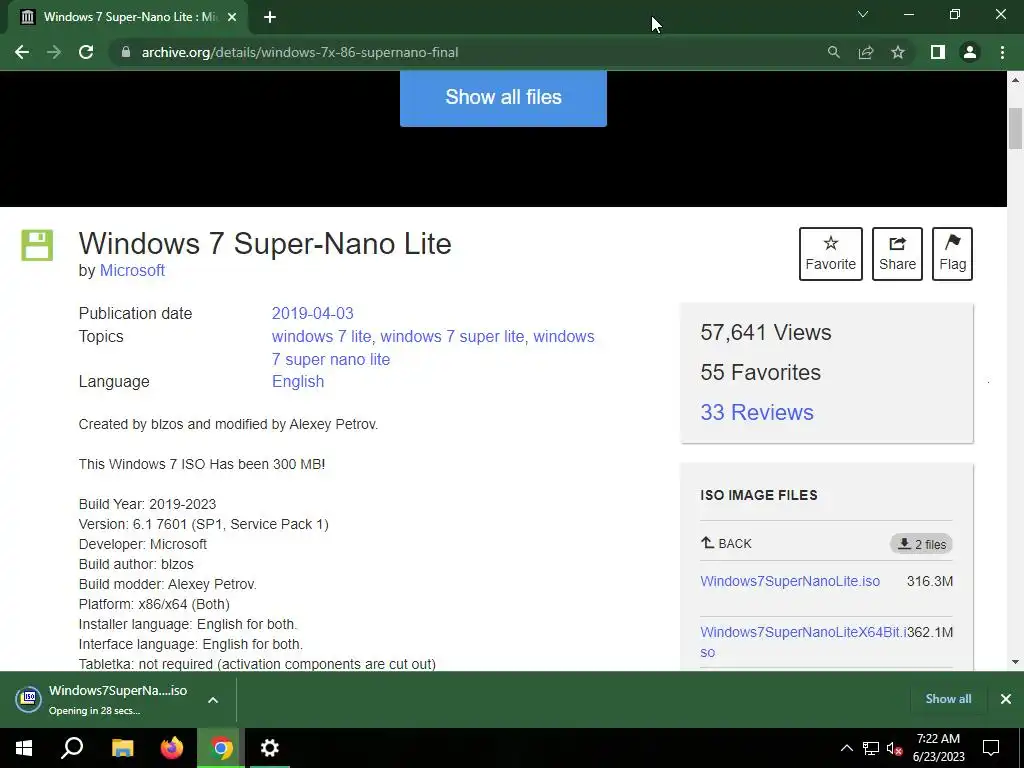1024x768 pixels.
Task: Open the English language link
Action: [298, 381]
